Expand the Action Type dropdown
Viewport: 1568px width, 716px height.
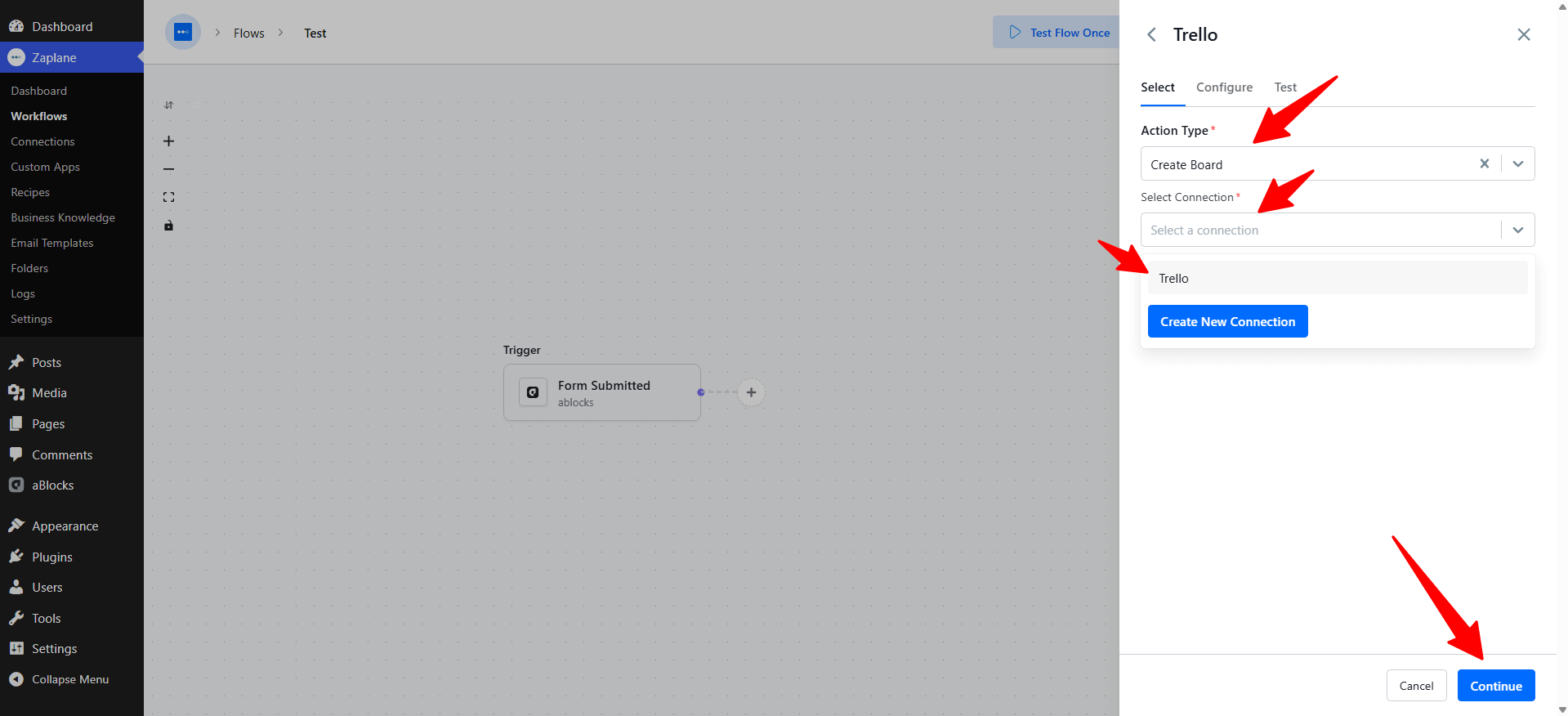(1518, 163)
